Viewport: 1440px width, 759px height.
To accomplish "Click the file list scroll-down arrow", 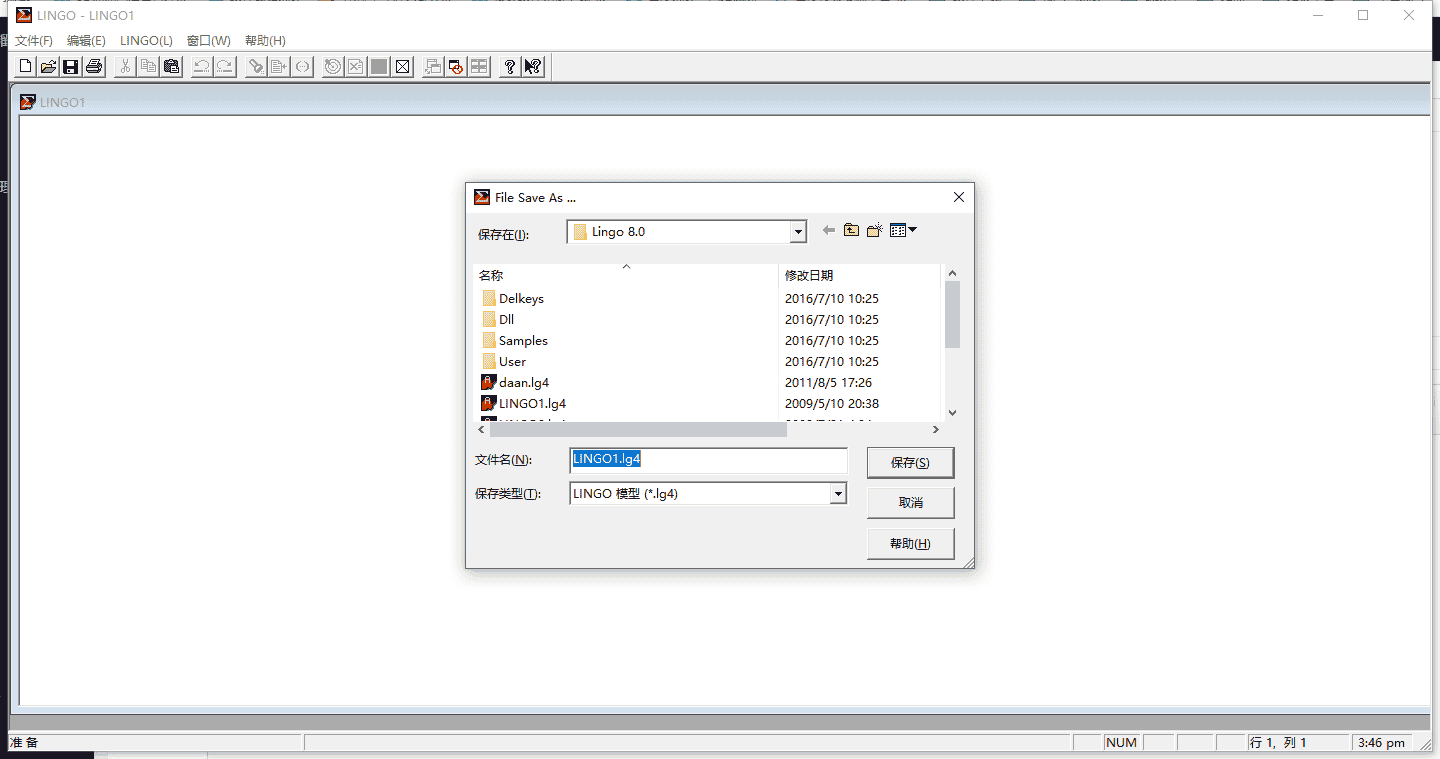I will coord(952,412).
